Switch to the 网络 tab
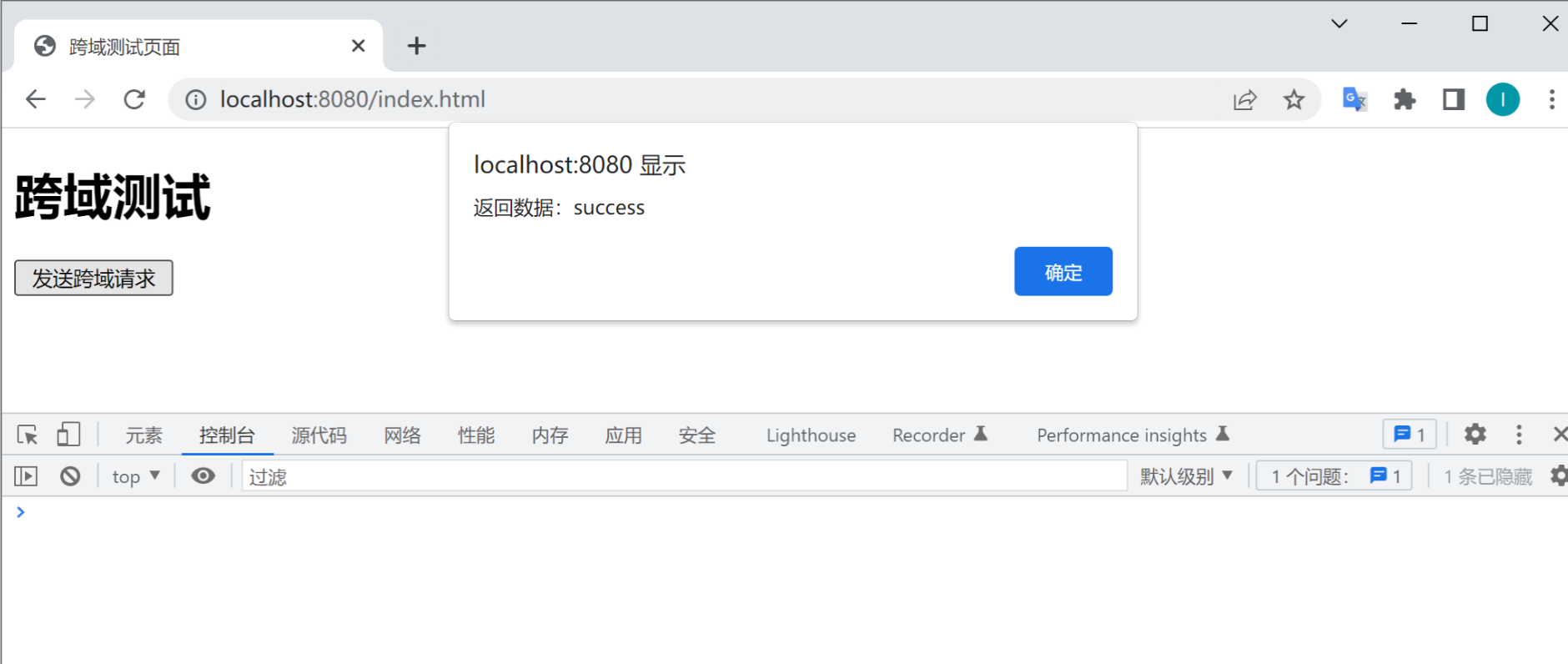Screen dimensions: 1568x664 tap(402, 435)
